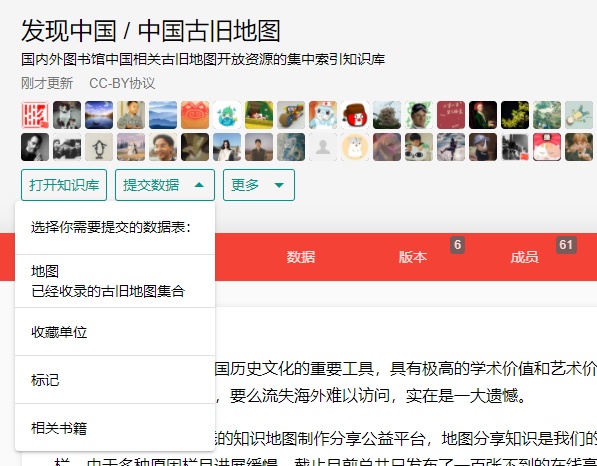
Task: Click the fur-hat Canada ball avatar
Action: click(354, 115)
